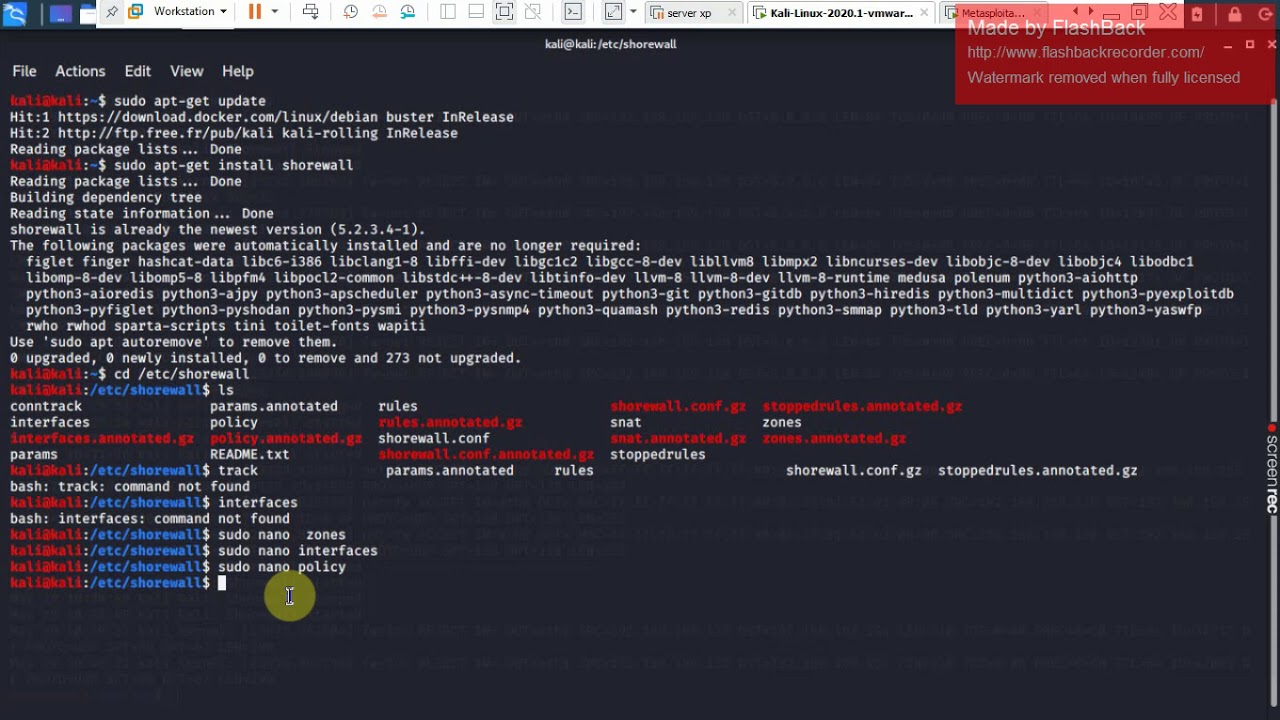The height and width of the screenshot is (720, 1280).
Task: Click the Kali panel battery icon
Action: (1197, 14)
